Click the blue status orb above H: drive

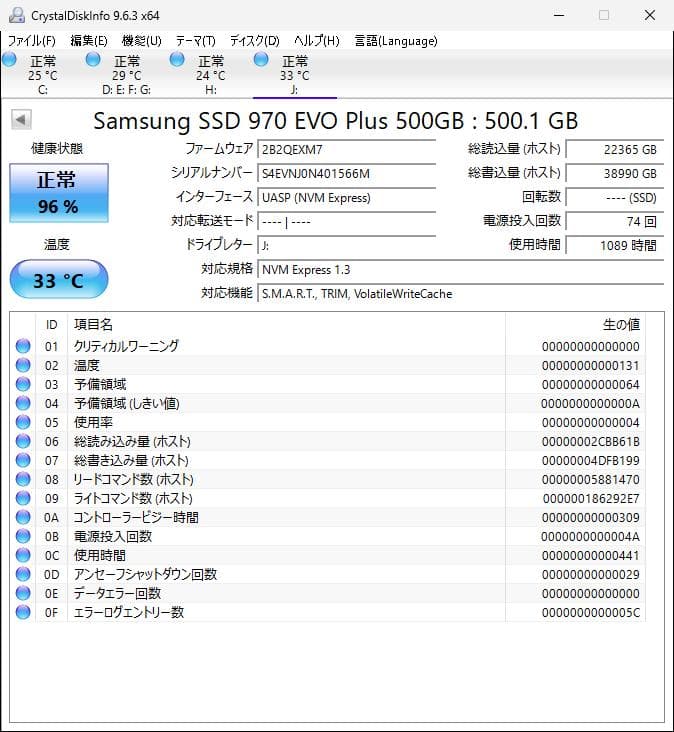(177, 59)
